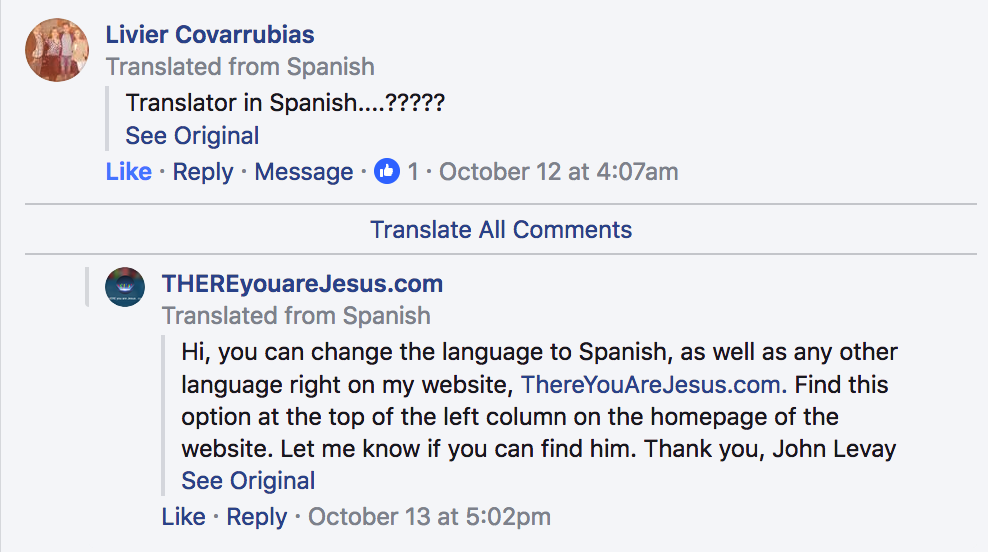Click the blue thumbs-up reaction icon
The width and height of the screenshot is (988, 552).
(386, 172)
